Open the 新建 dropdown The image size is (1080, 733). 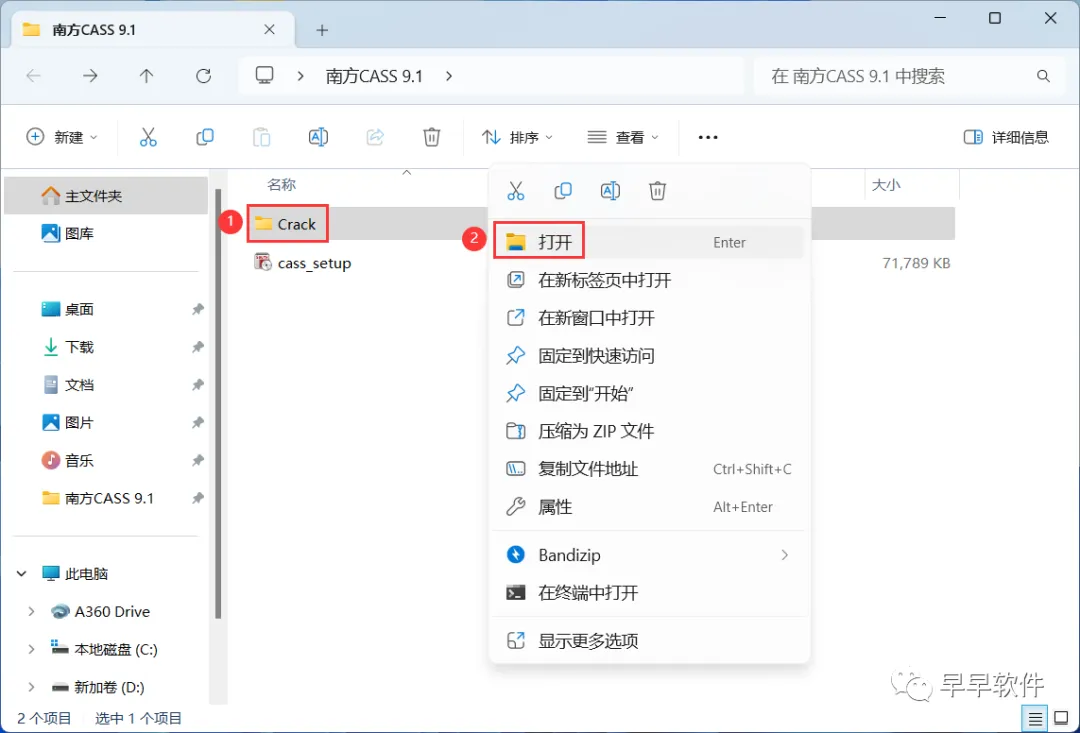pyautogui.click(x=62, y=137)
